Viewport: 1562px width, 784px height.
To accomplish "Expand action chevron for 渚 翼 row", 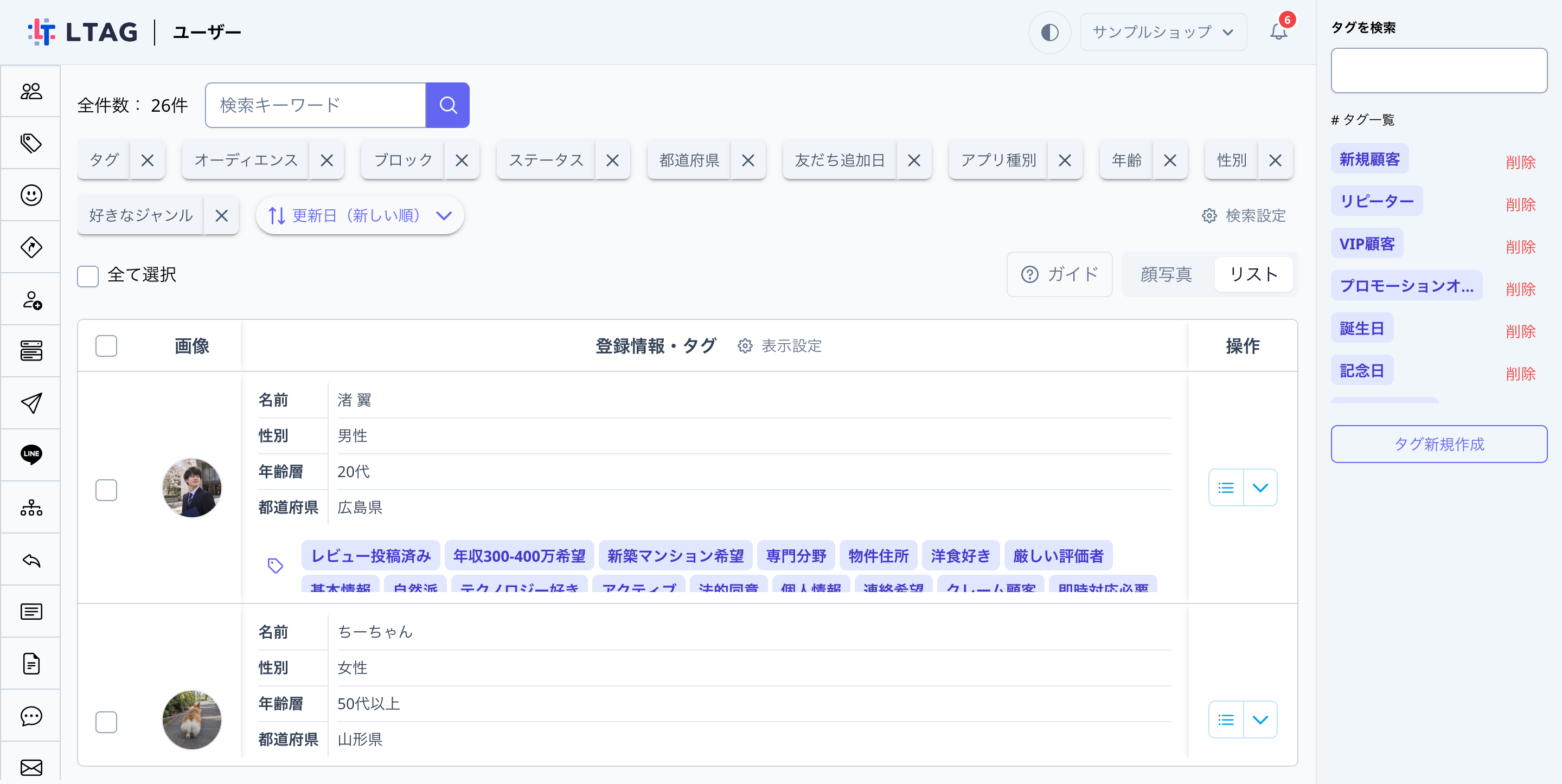I will 1260,487.
